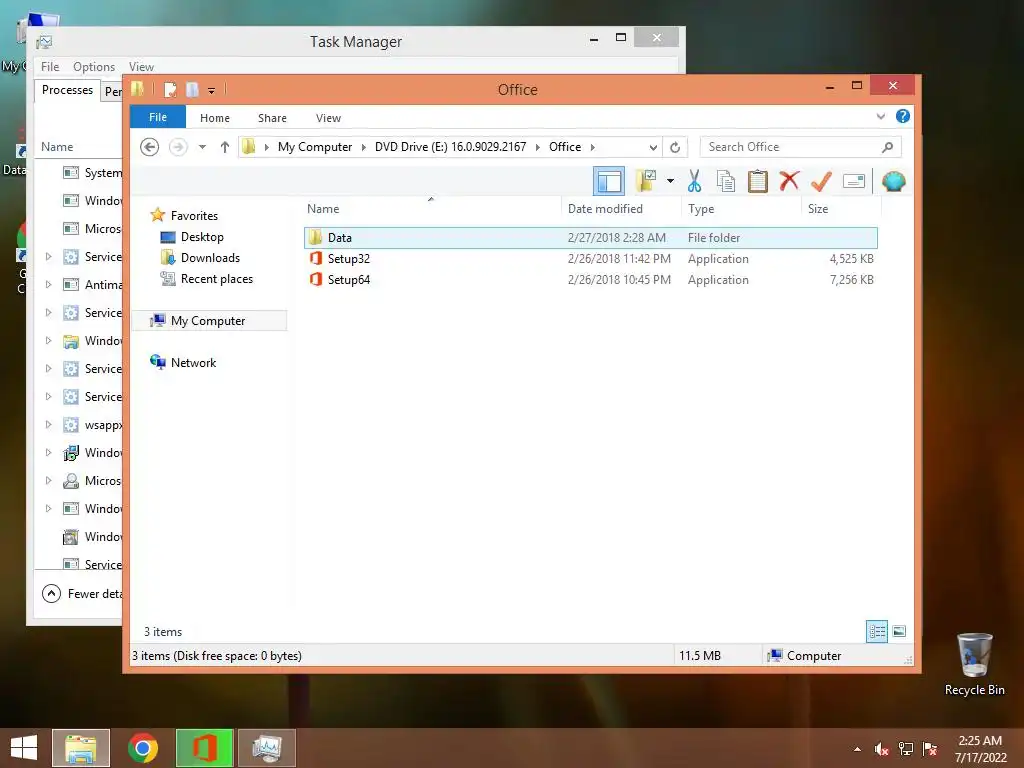Click the Office icon in taskbar
The height and width of the screenshot is (768, 1024).
point(204,748)
